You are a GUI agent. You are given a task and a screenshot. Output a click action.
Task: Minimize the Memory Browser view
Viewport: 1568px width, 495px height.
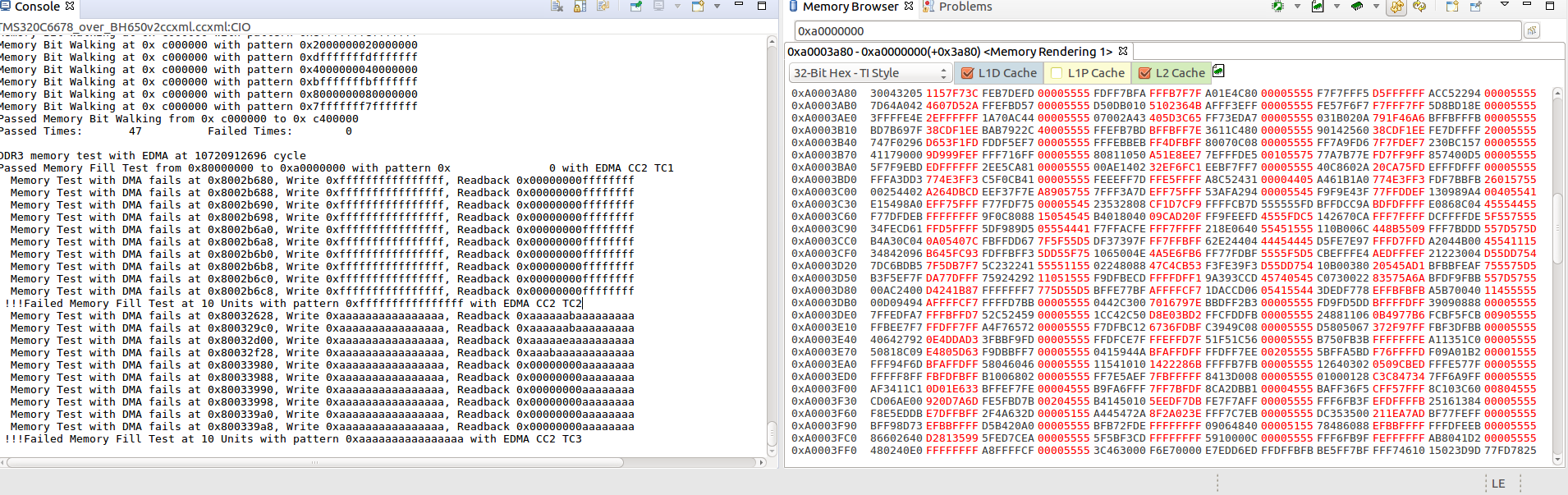[x=1527, y=4]
